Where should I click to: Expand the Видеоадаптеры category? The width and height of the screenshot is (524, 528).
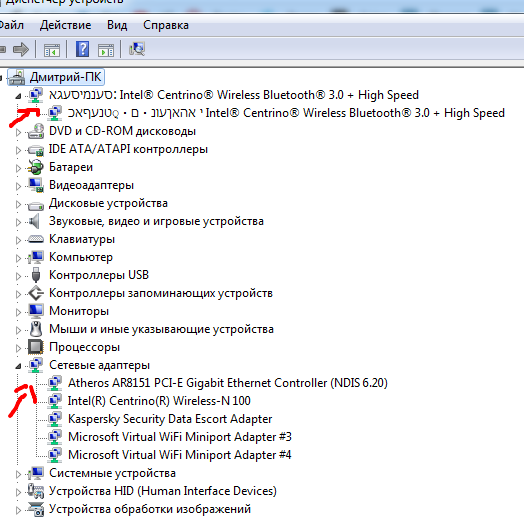(18, 186)
